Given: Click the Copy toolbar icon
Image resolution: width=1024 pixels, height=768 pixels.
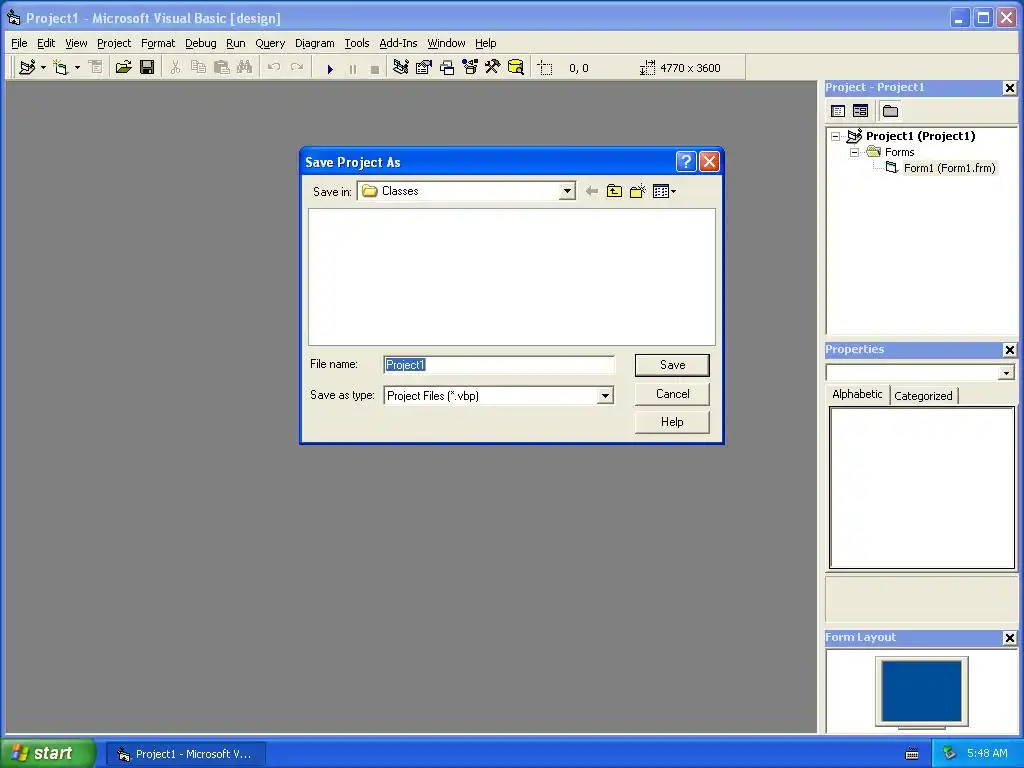Looking at the screenshot, I should point(198,67).
